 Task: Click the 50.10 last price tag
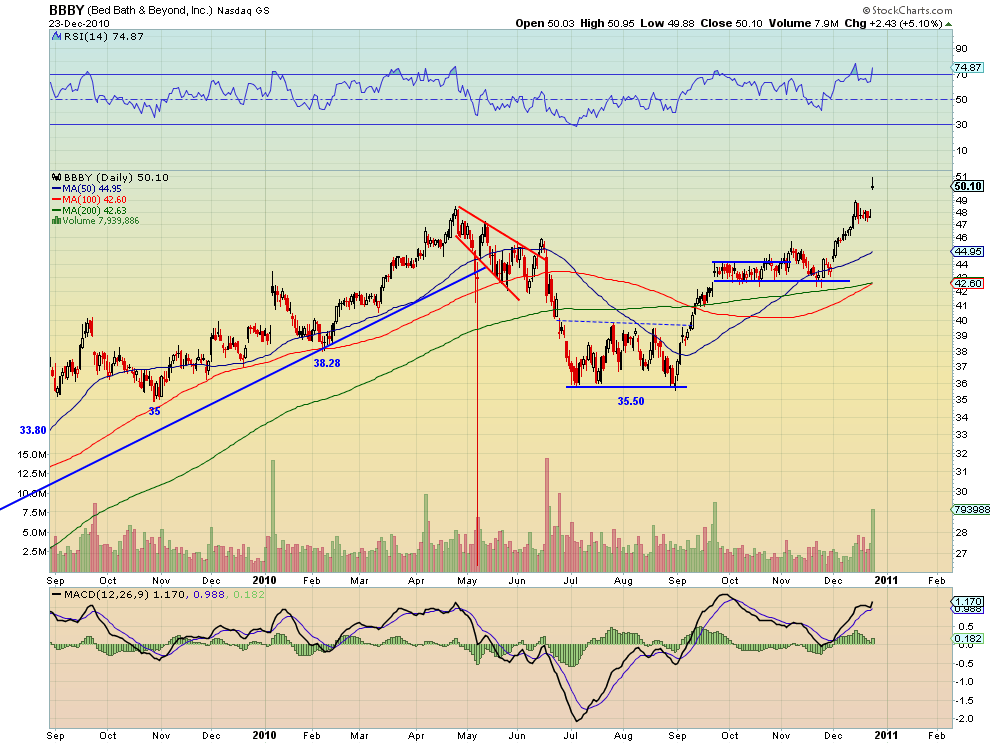pyautogui.click(x=968, y=186)
